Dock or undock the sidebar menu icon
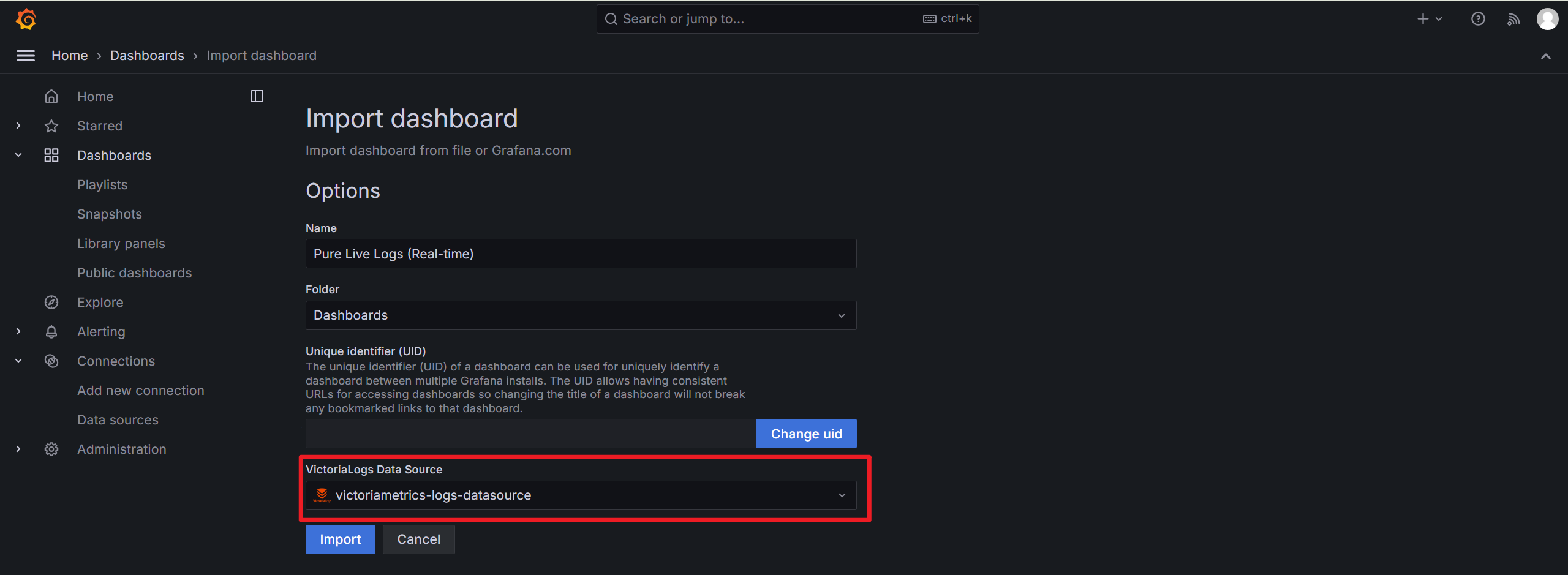The image size is (1568, 575). click(257, 96)
